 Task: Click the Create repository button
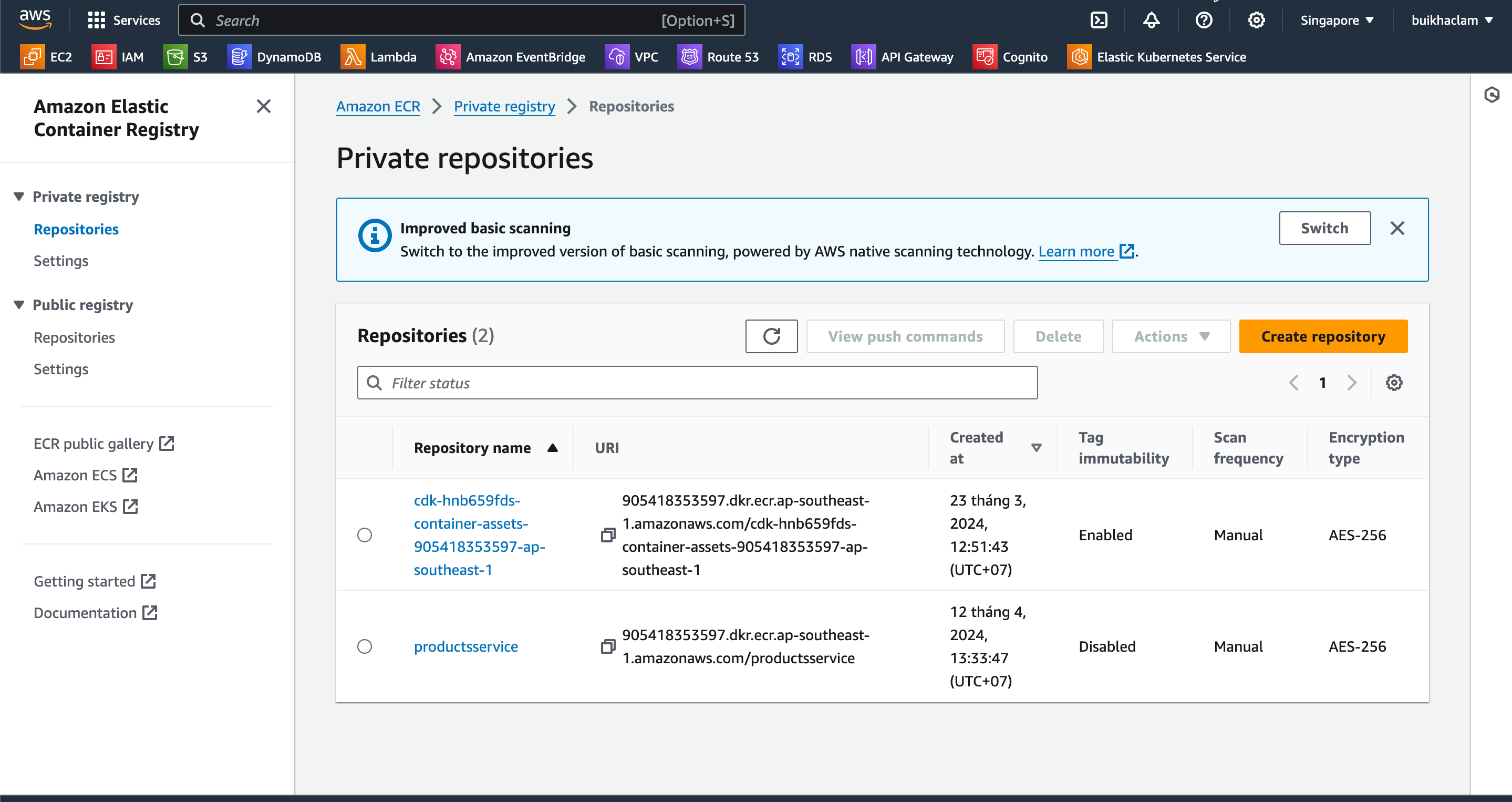[1323, 336]
